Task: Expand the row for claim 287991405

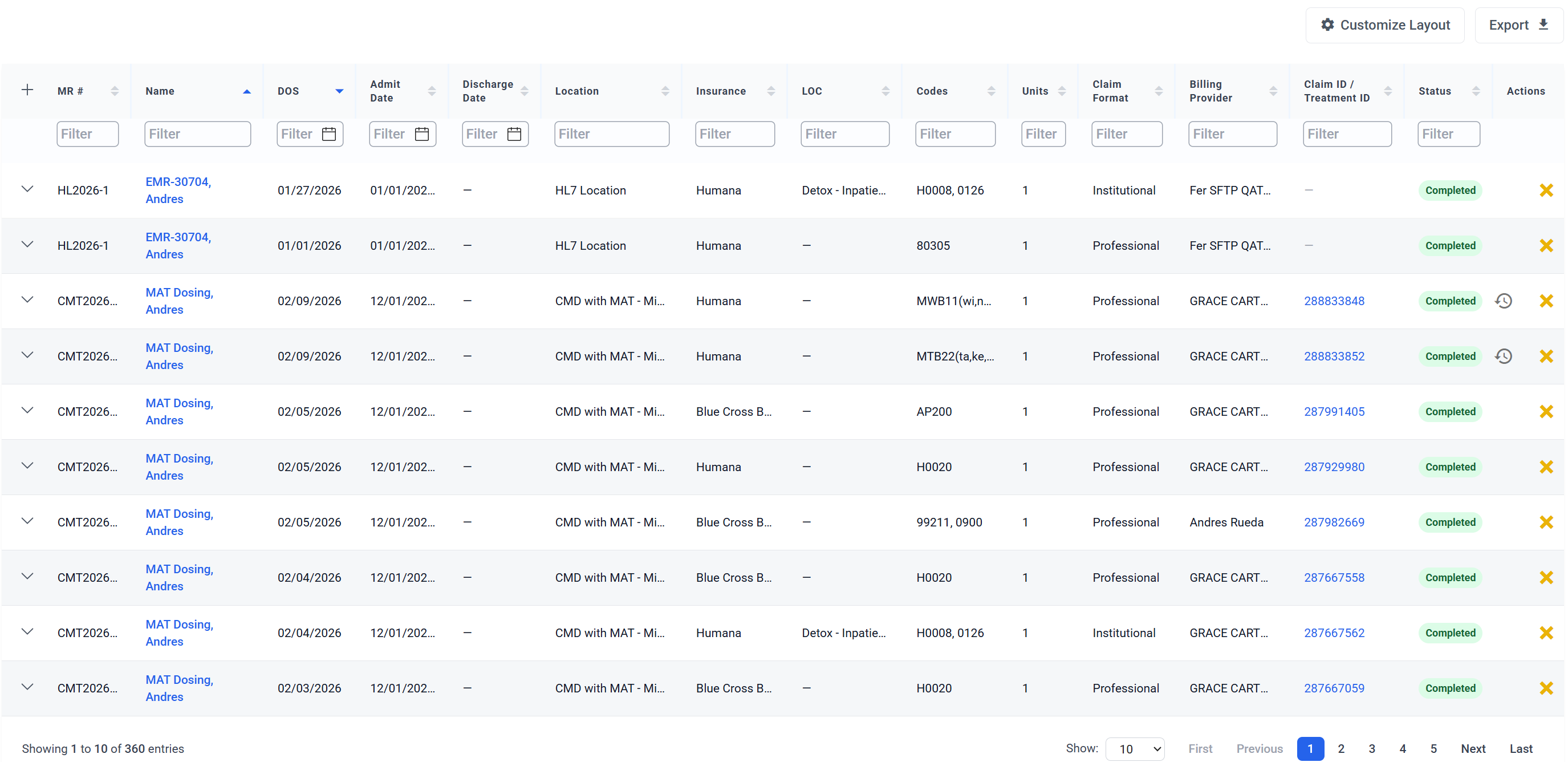Action: point(27,411)
